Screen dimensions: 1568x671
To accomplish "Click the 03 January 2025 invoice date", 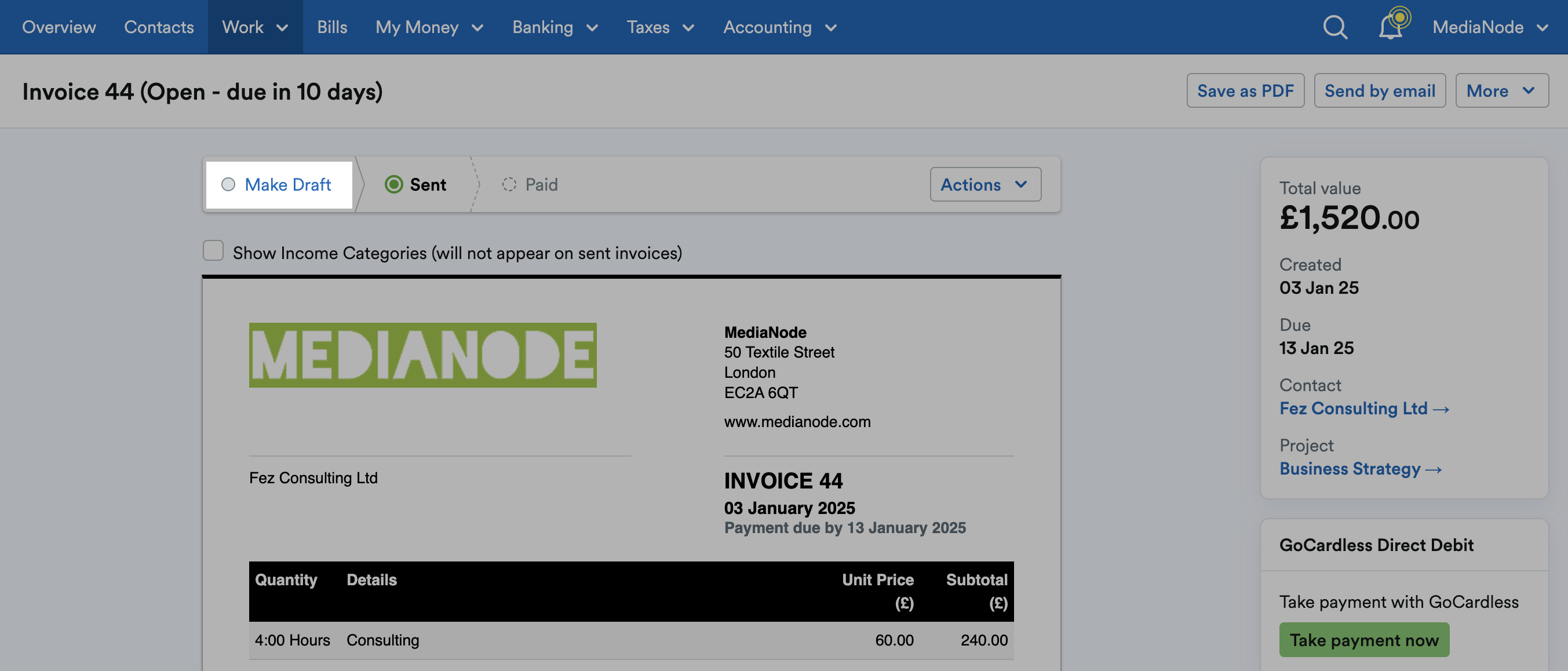I will (789, 507).
